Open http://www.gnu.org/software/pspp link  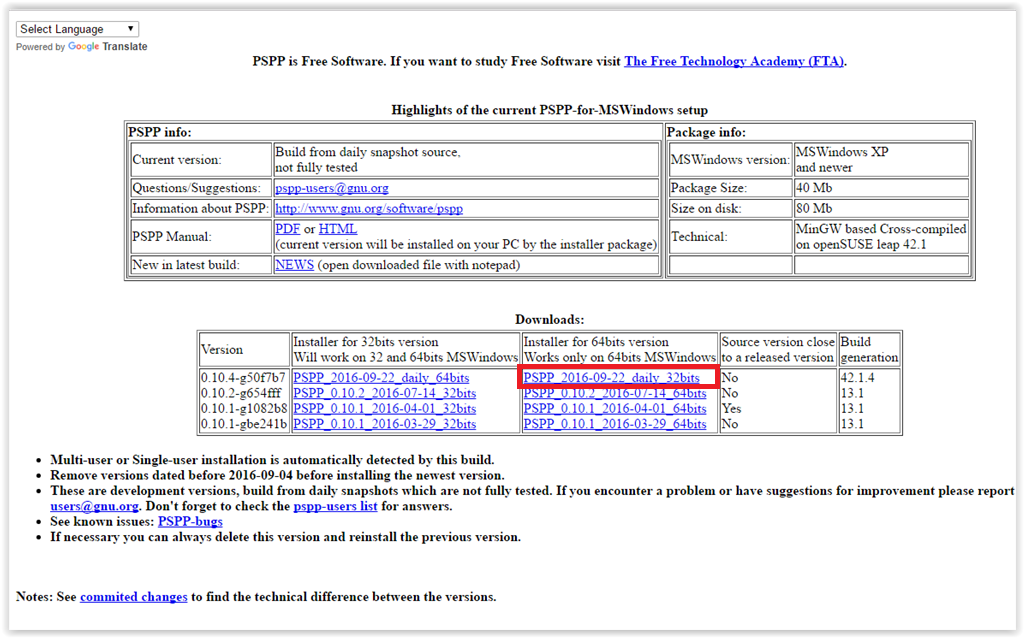click(x=369, y=209)
